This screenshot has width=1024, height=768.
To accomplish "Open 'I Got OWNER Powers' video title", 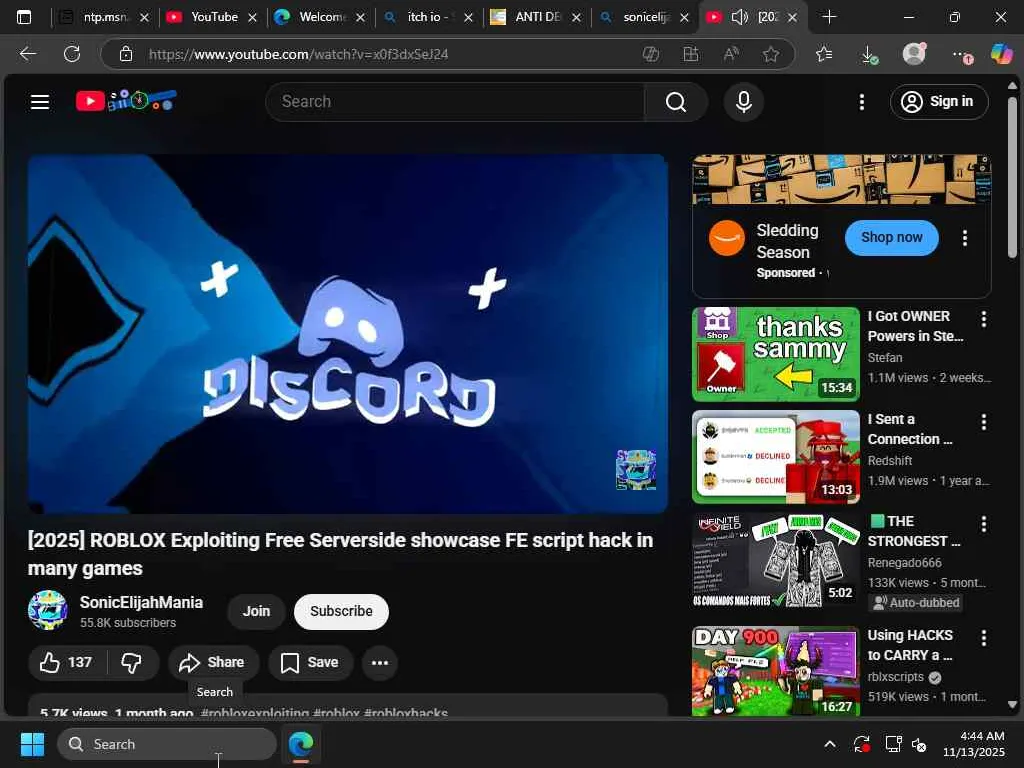I will point(916,326).
